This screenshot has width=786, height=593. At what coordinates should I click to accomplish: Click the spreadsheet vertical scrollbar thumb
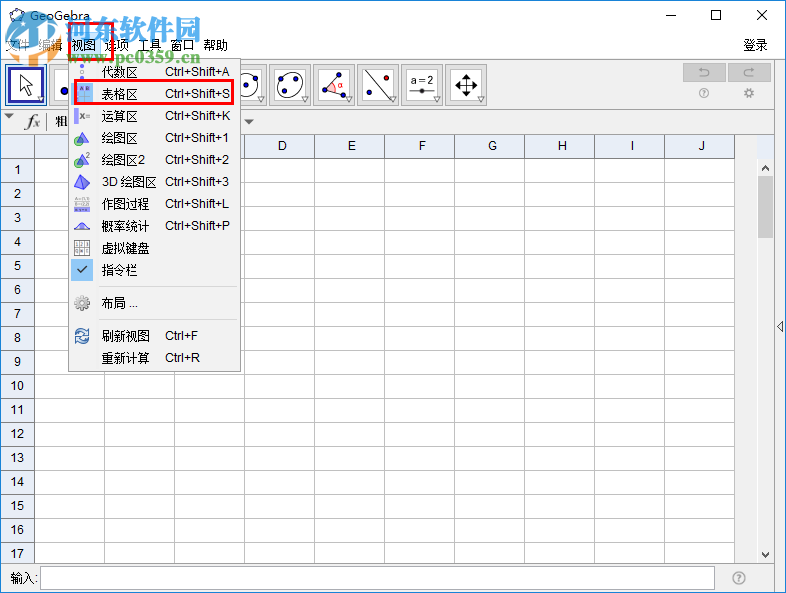[x=765, y=207]
